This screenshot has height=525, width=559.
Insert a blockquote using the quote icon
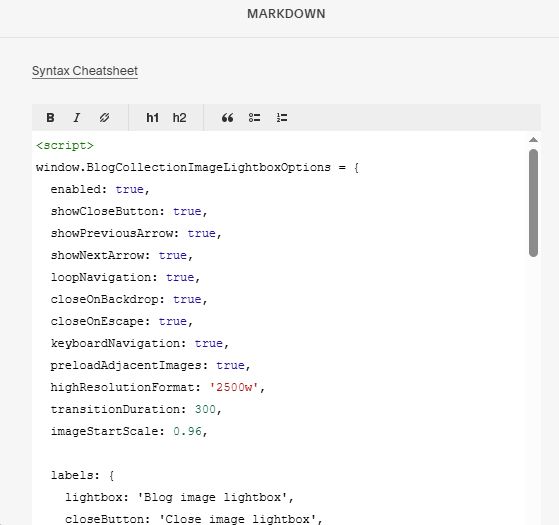click(227, 118)
